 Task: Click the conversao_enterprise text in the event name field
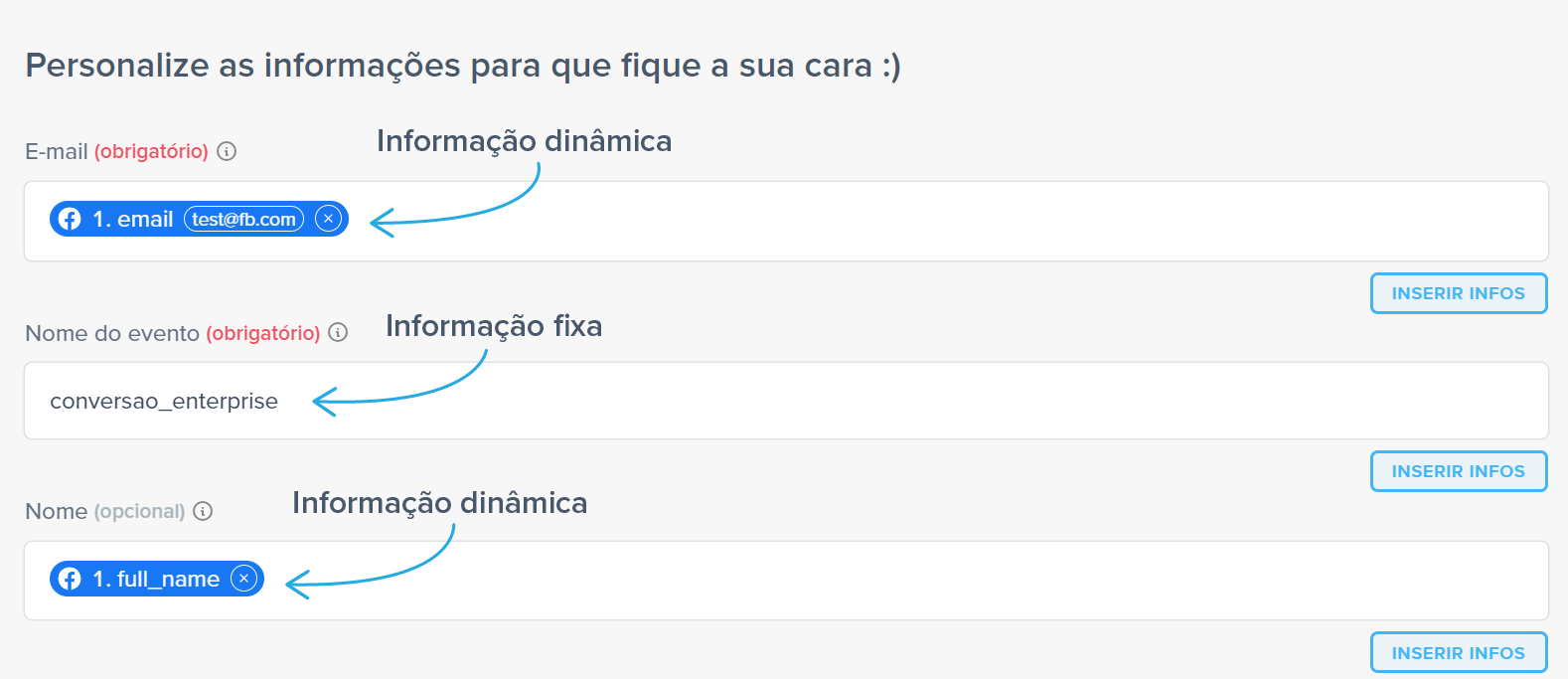164,401
